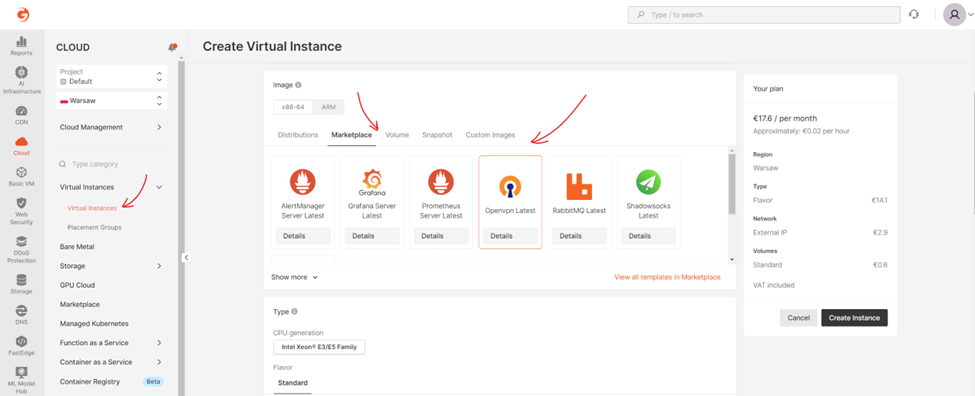Click the Type category search field
The image size is (975, 396).
111,164
